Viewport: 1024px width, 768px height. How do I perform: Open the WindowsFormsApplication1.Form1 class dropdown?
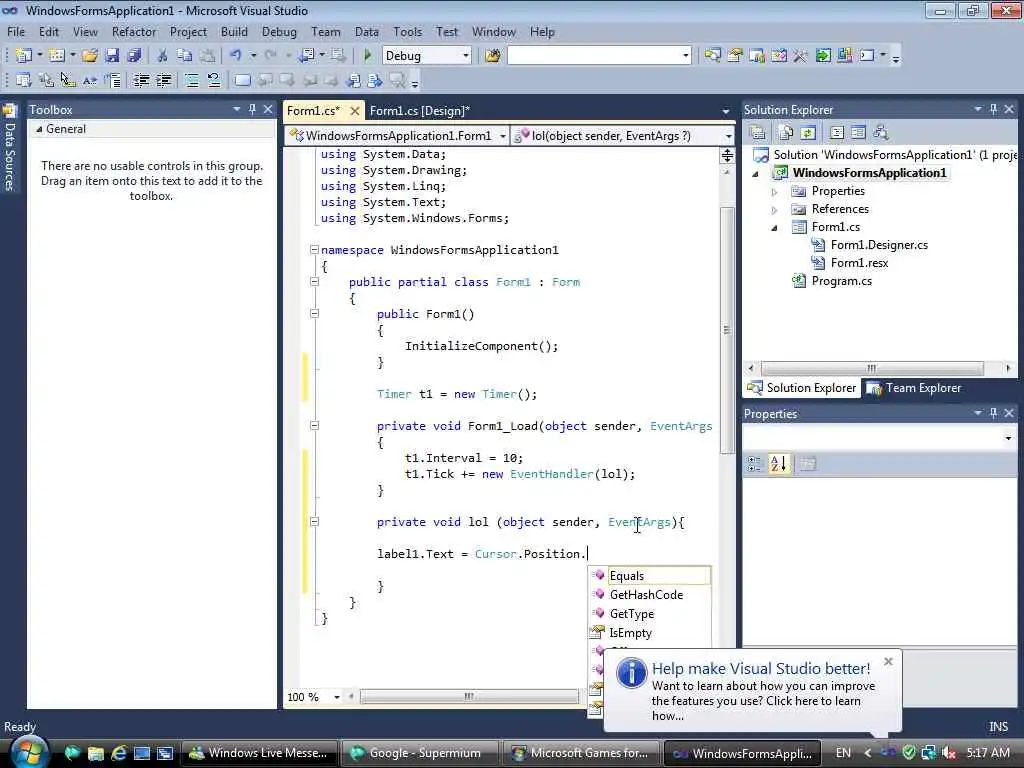point(502,136)
